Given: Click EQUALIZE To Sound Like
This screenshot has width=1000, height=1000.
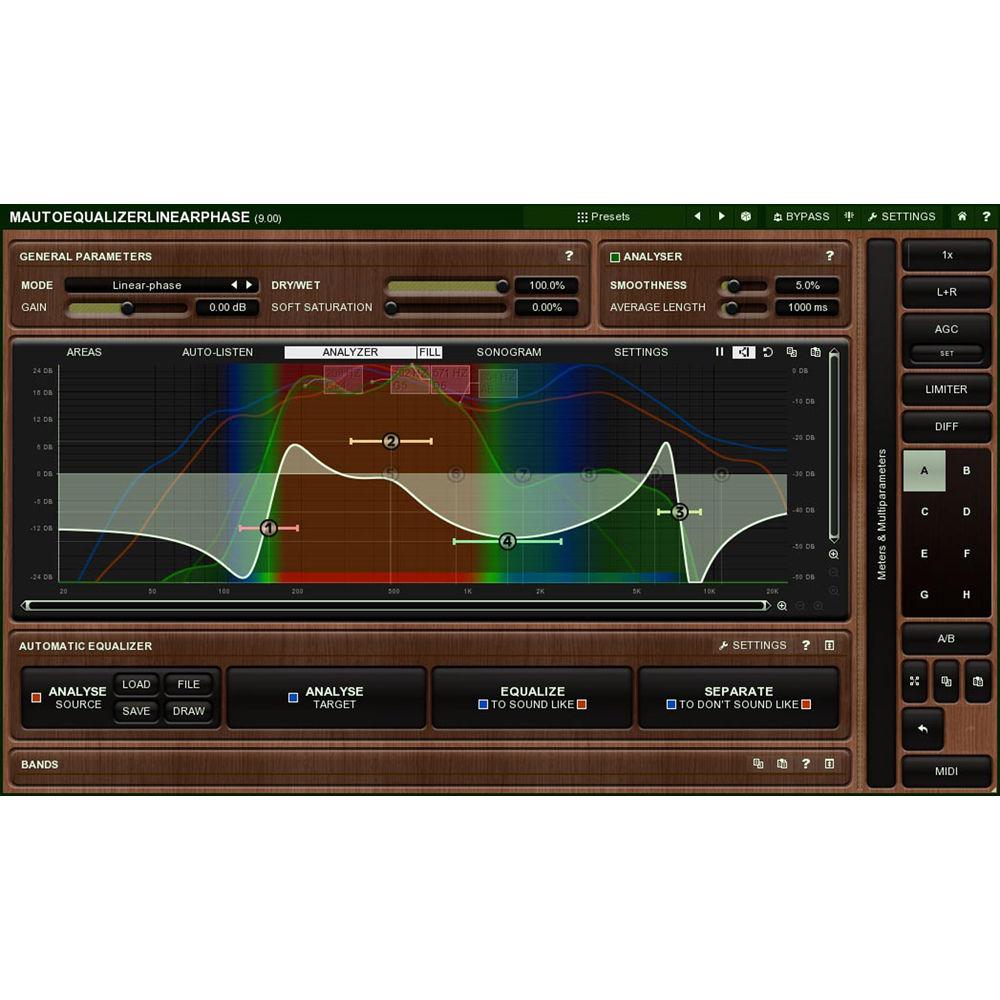Looking at the screenshot, I should [531, 697].
